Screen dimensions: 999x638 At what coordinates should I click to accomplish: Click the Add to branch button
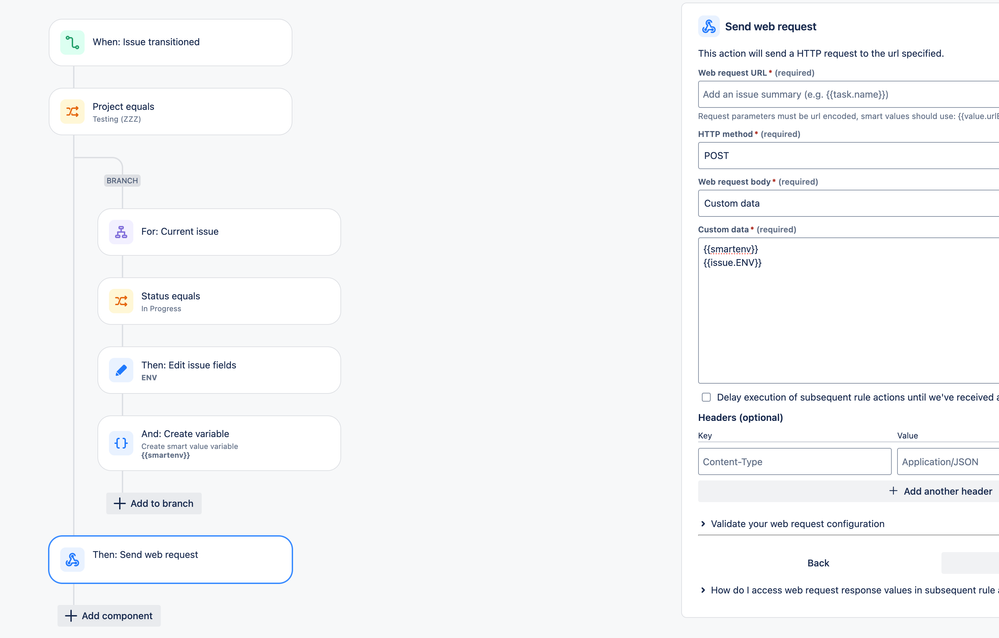[153, 503]
